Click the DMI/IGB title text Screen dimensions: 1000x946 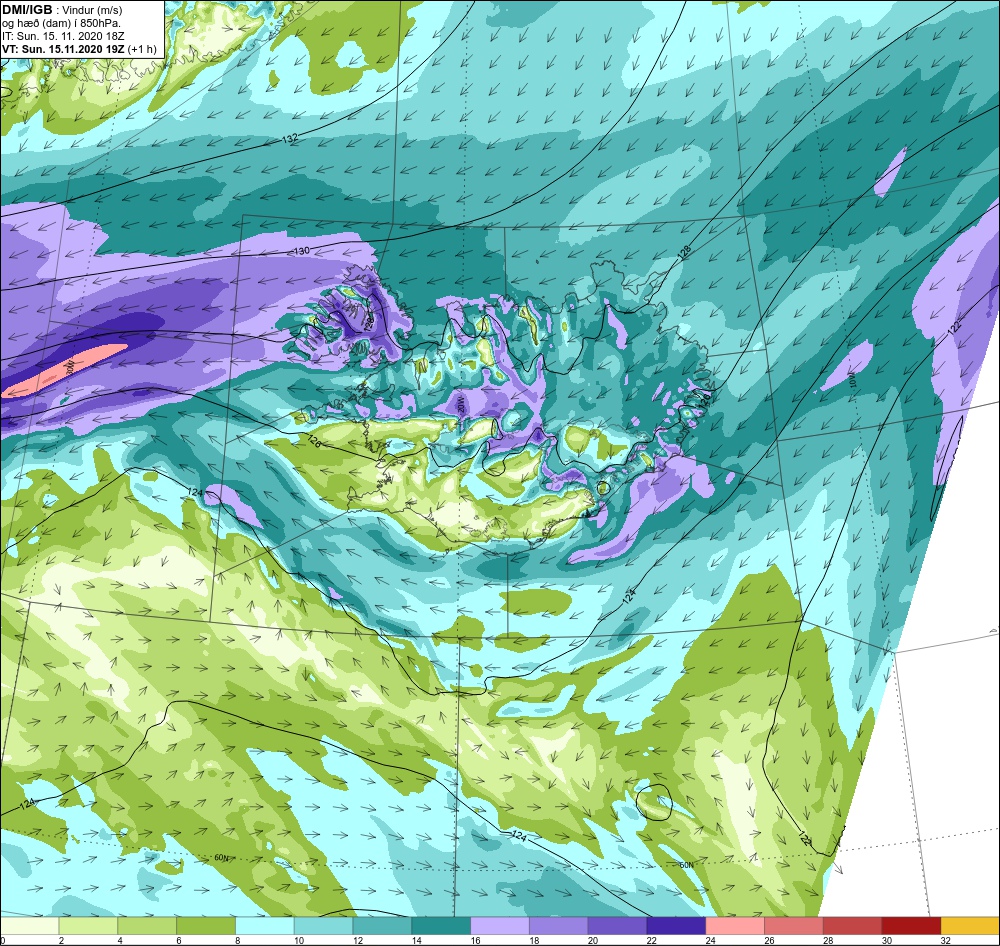click(x=27, y=10)
